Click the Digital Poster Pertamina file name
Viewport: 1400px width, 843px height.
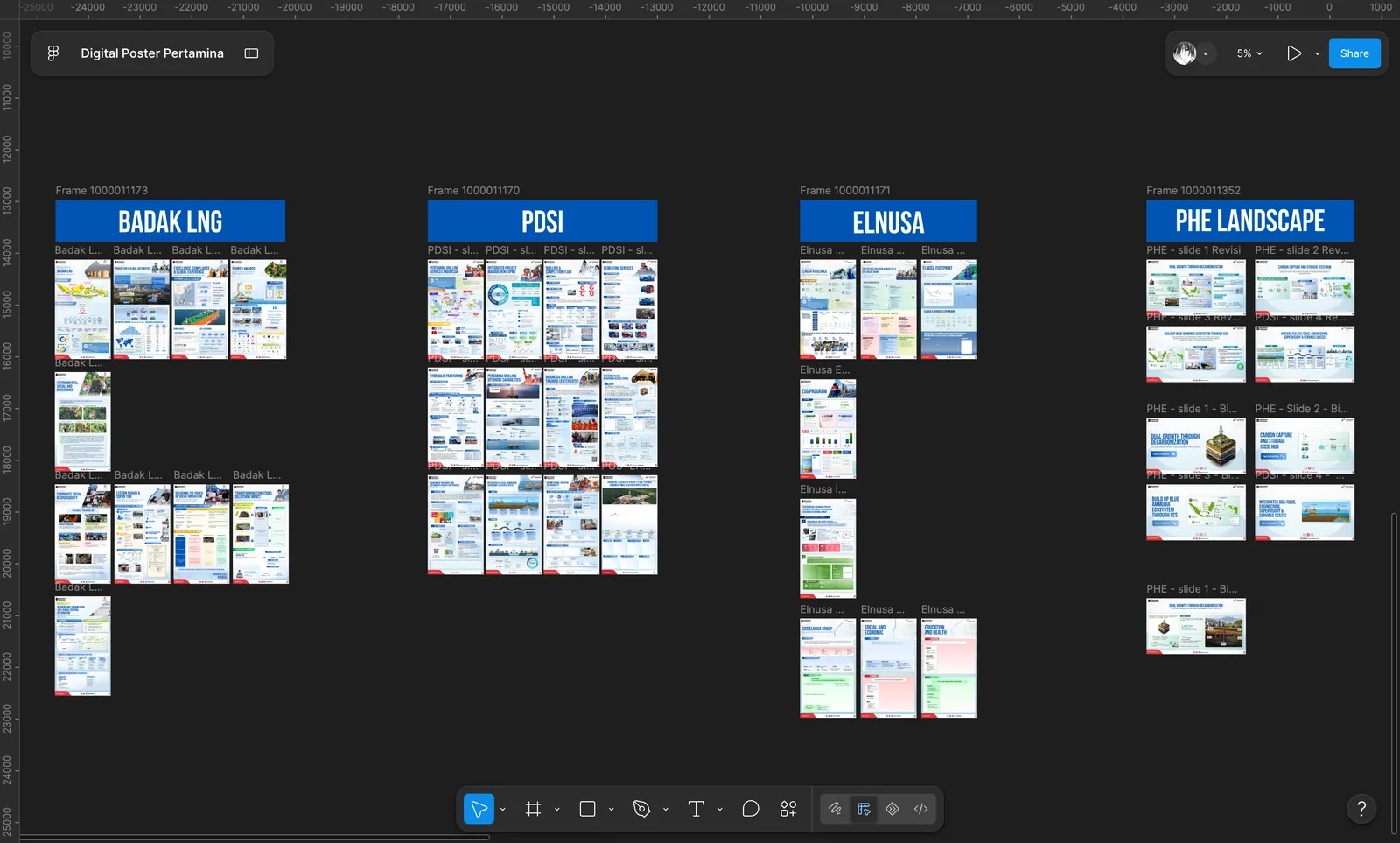coord(152,53)
